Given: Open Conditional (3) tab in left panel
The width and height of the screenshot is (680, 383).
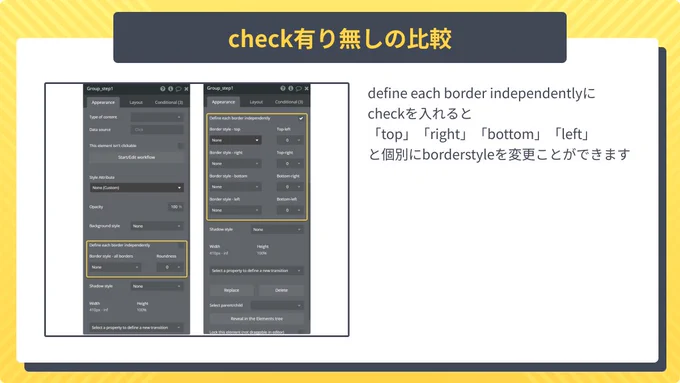Looking at the screenshot, I should (169, 102).
